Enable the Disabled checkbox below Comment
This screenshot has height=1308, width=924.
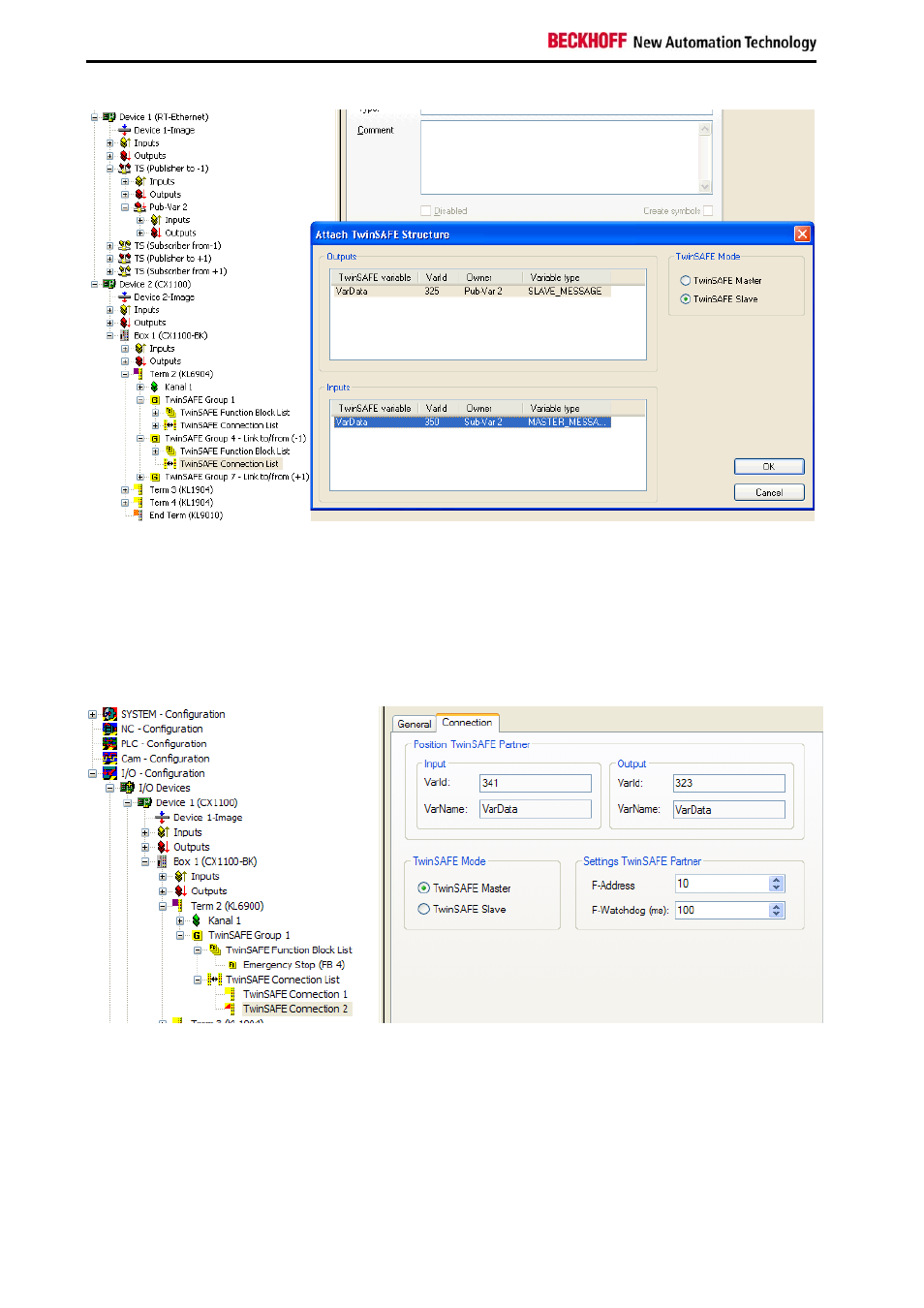tap(426, 211)
